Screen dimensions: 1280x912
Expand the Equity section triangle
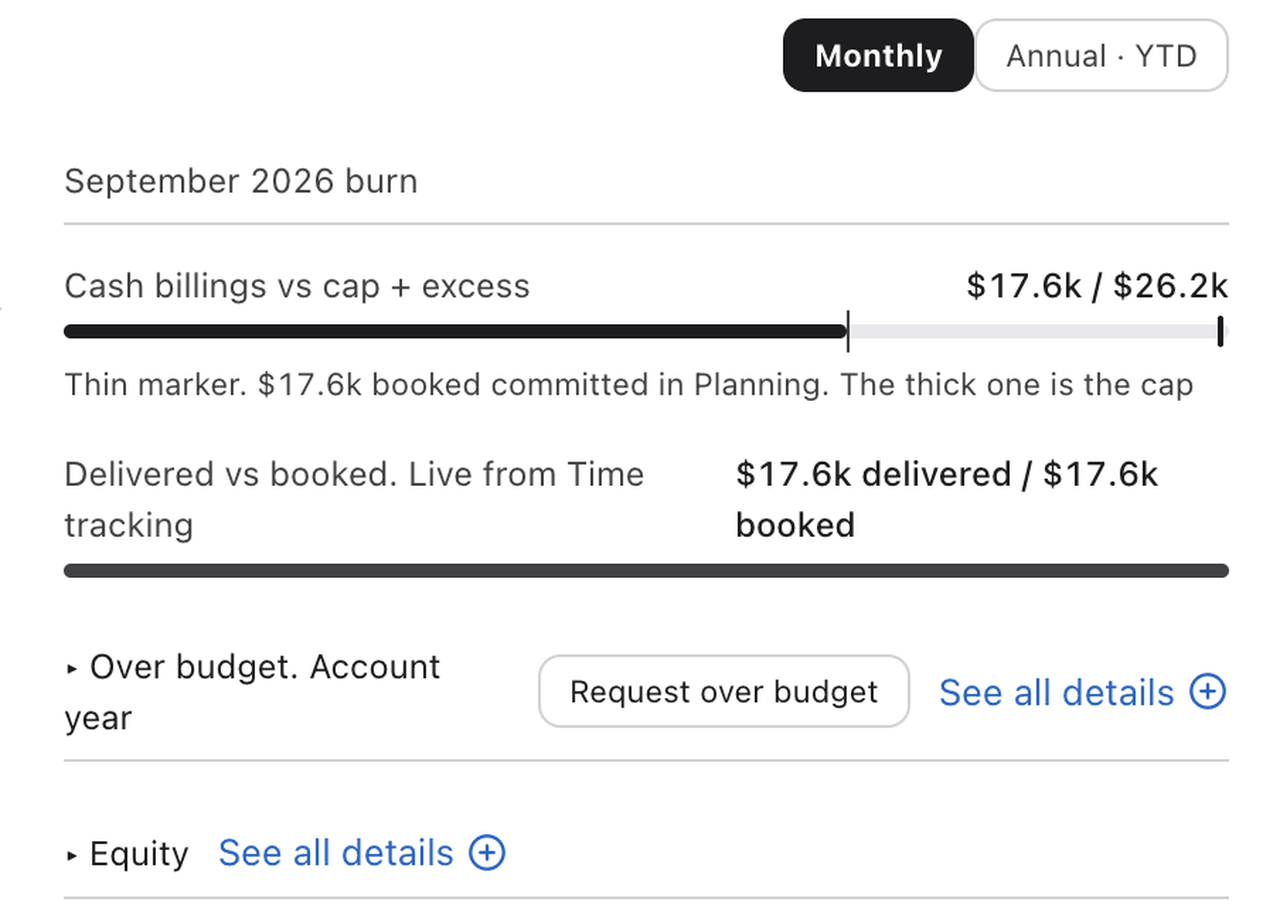71,855
